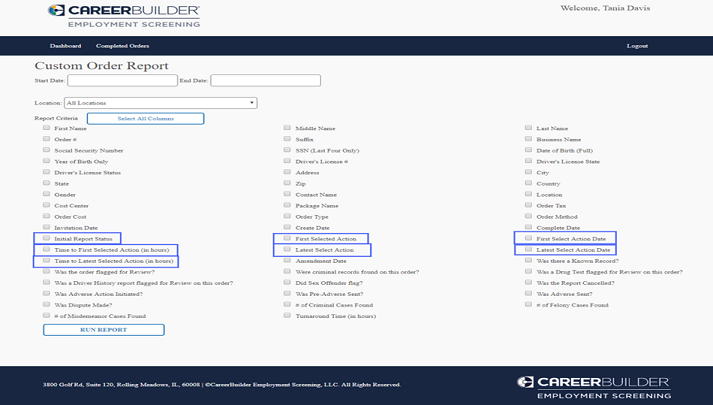Click the End Date input field
The width and height of the screenshot is (713, 405).
pyautogui.click(x=265, y=80)
